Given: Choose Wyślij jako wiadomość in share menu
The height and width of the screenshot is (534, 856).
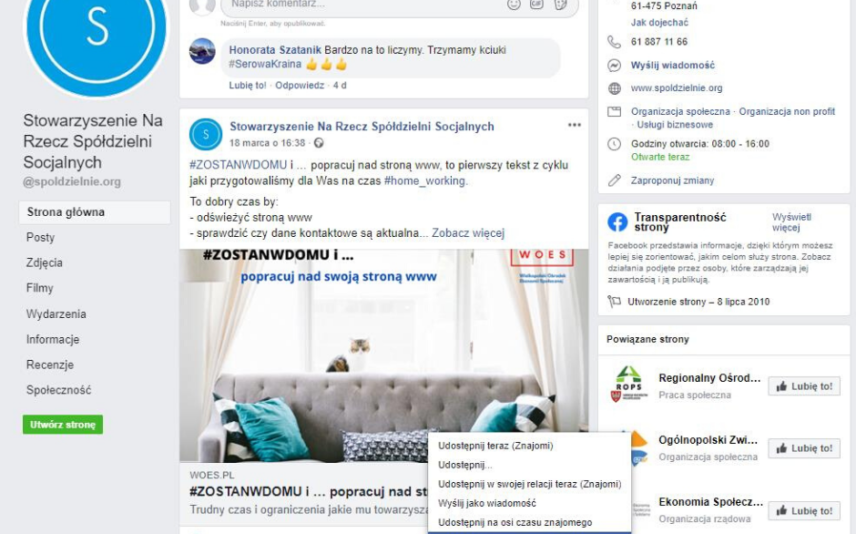Looking at the screenshot, I should [487, 503].
